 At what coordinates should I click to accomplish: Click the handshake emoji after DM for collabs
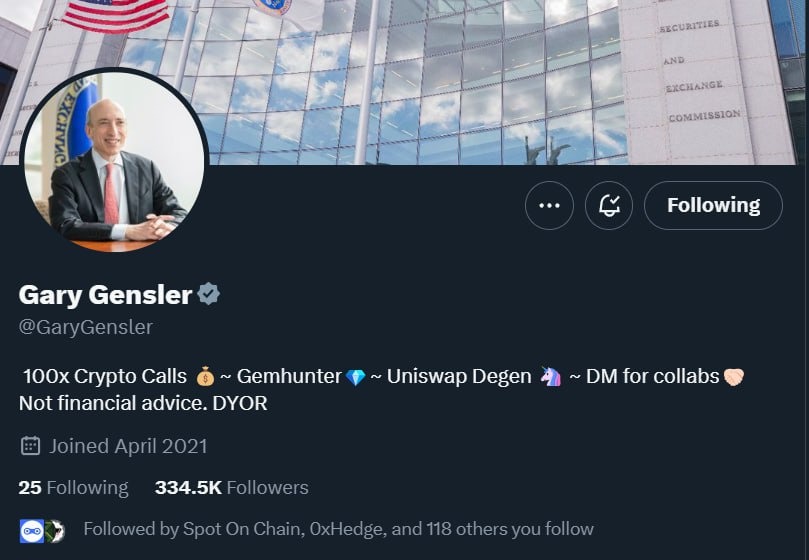pos(734,377)
